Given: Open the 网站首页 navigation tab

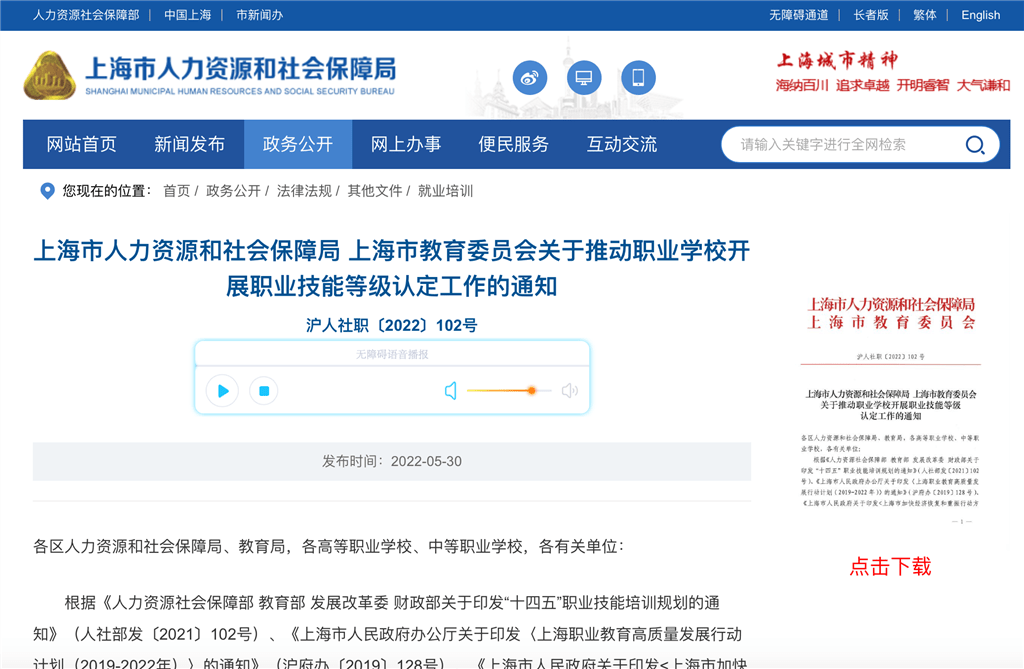Looking at the screenshot, I should [x=82, y=145].
